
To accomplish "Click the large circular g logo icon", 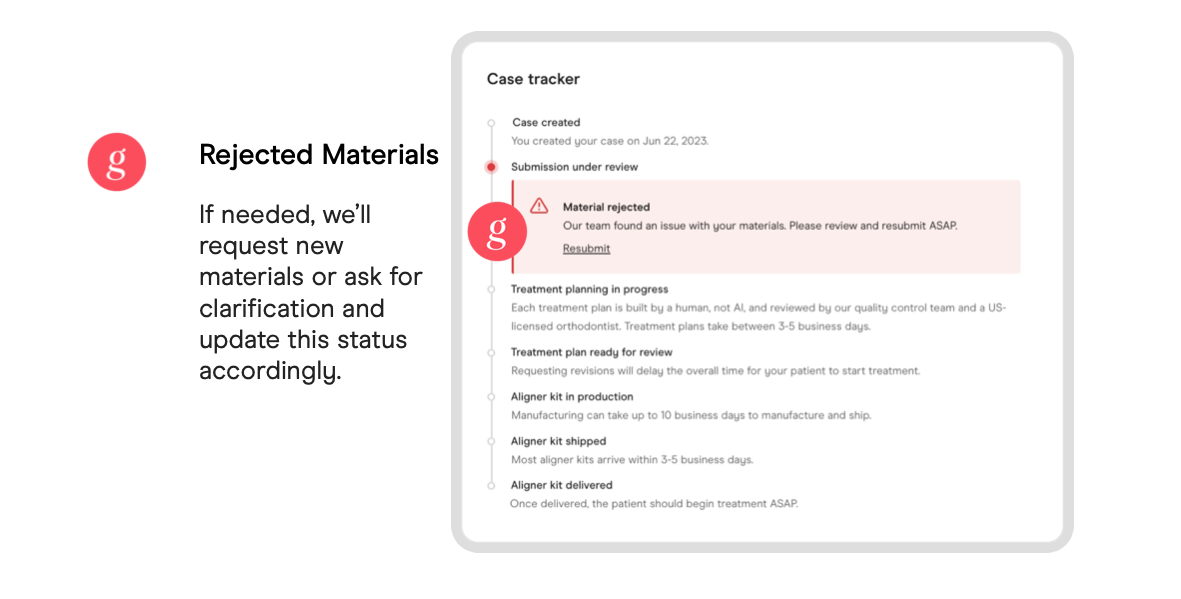I will [x=117, y=161].
